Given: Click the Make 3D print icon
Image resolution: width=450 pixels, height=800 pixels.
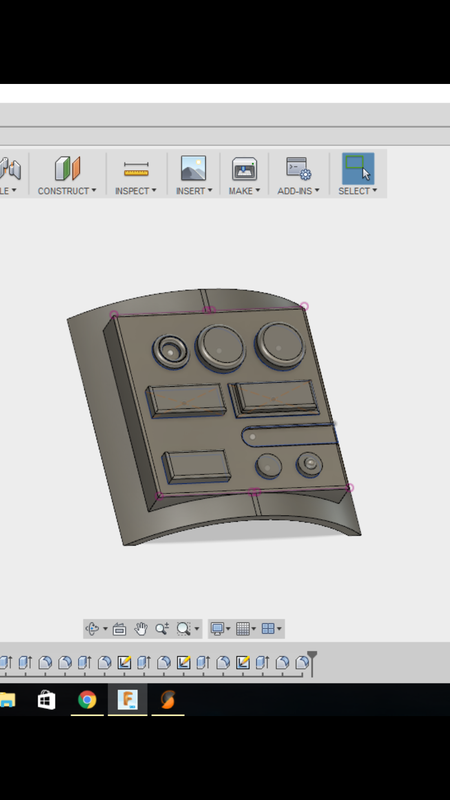Looking at the screenshot, I should [244, 169].
